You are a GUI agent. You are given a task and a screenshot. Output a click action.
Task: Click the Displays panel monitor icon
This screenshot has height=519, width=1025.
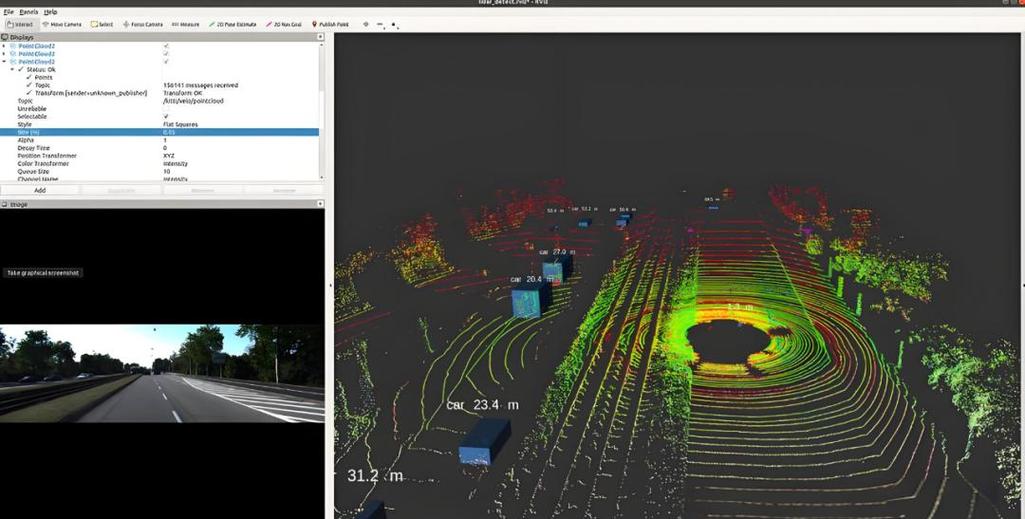pos(5,37)
